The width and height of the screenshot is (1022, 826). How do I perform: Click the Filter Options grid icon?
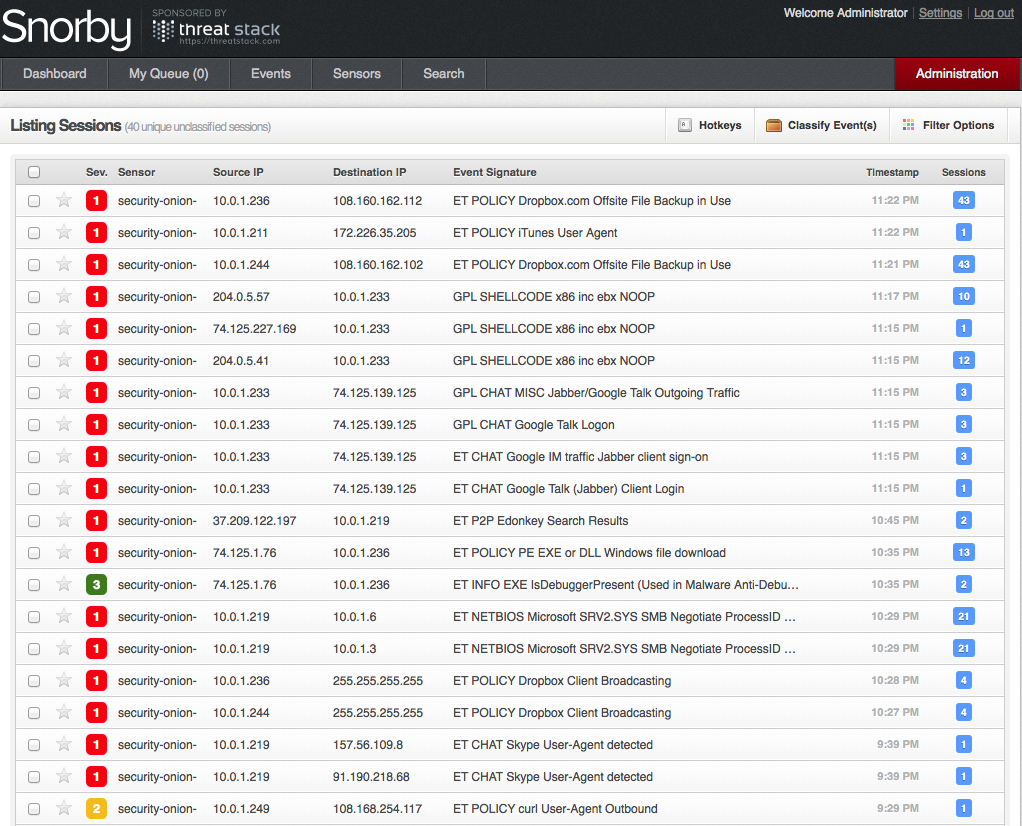908,126
